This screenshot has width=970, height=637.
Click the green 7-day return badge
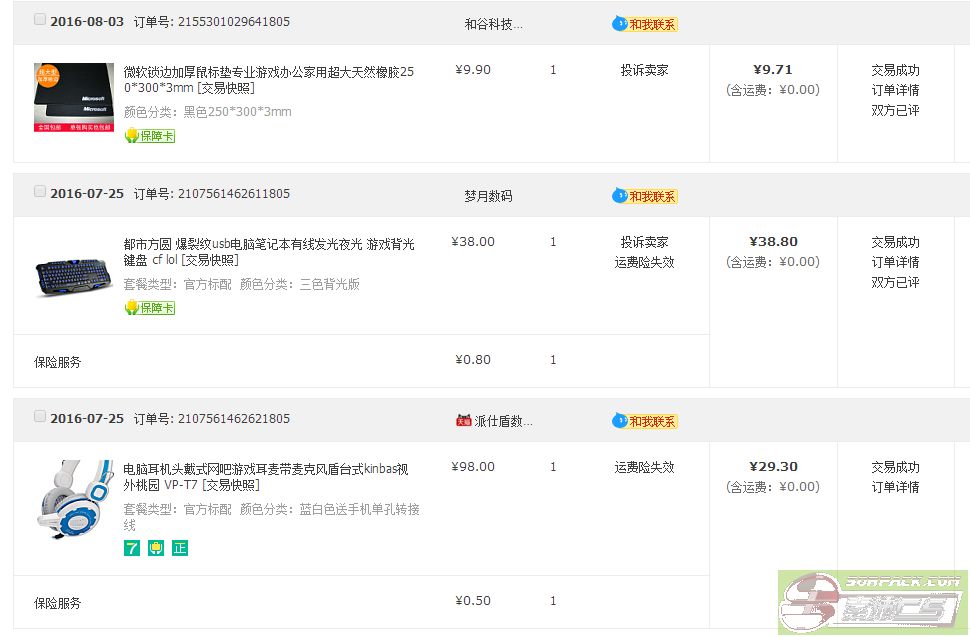(x=132, y=548)
